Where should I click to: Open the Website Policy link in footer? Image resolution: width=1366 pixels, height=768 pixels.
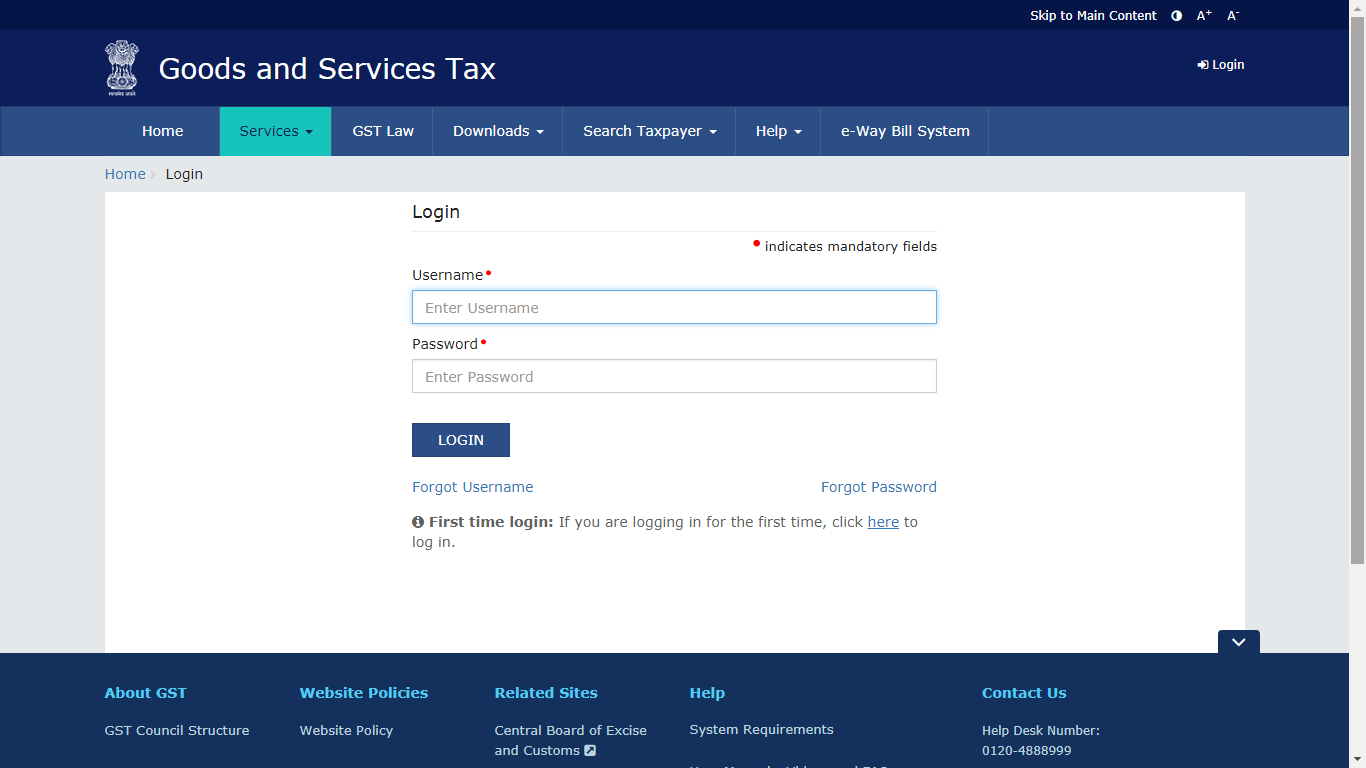pyautogui.click(x=346, y=730)
